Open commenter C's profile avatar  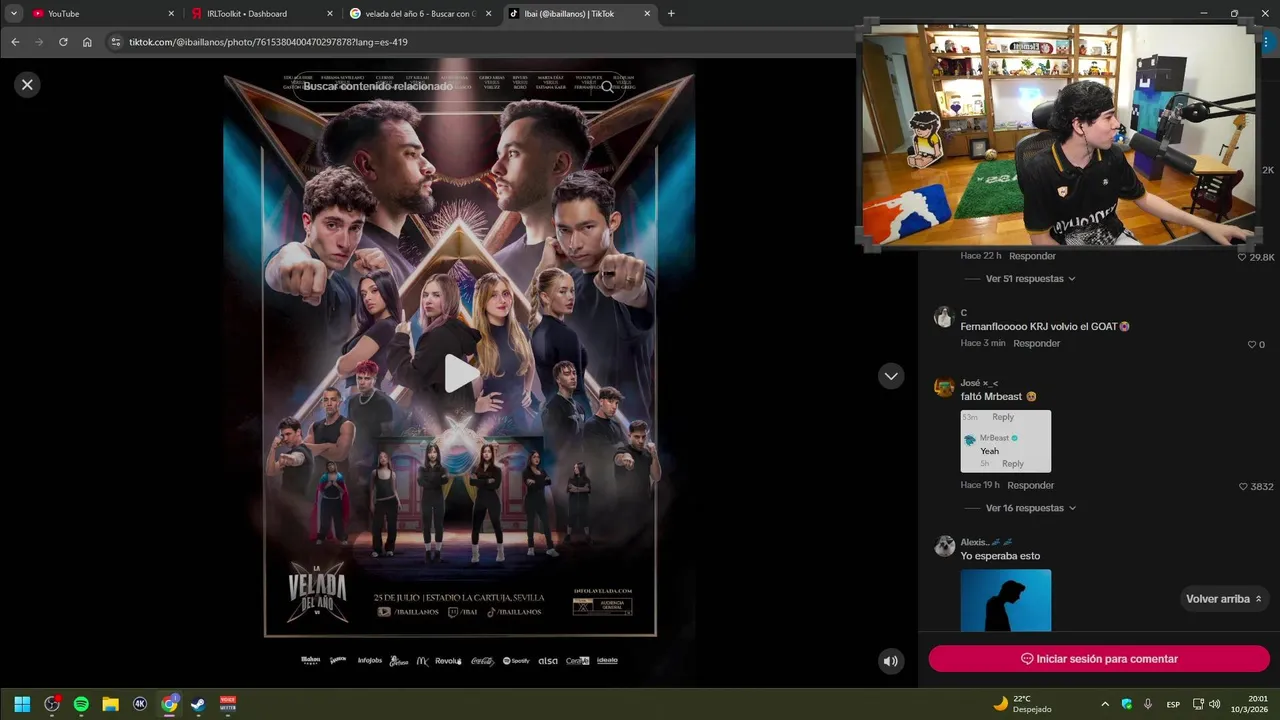[944, 317]
